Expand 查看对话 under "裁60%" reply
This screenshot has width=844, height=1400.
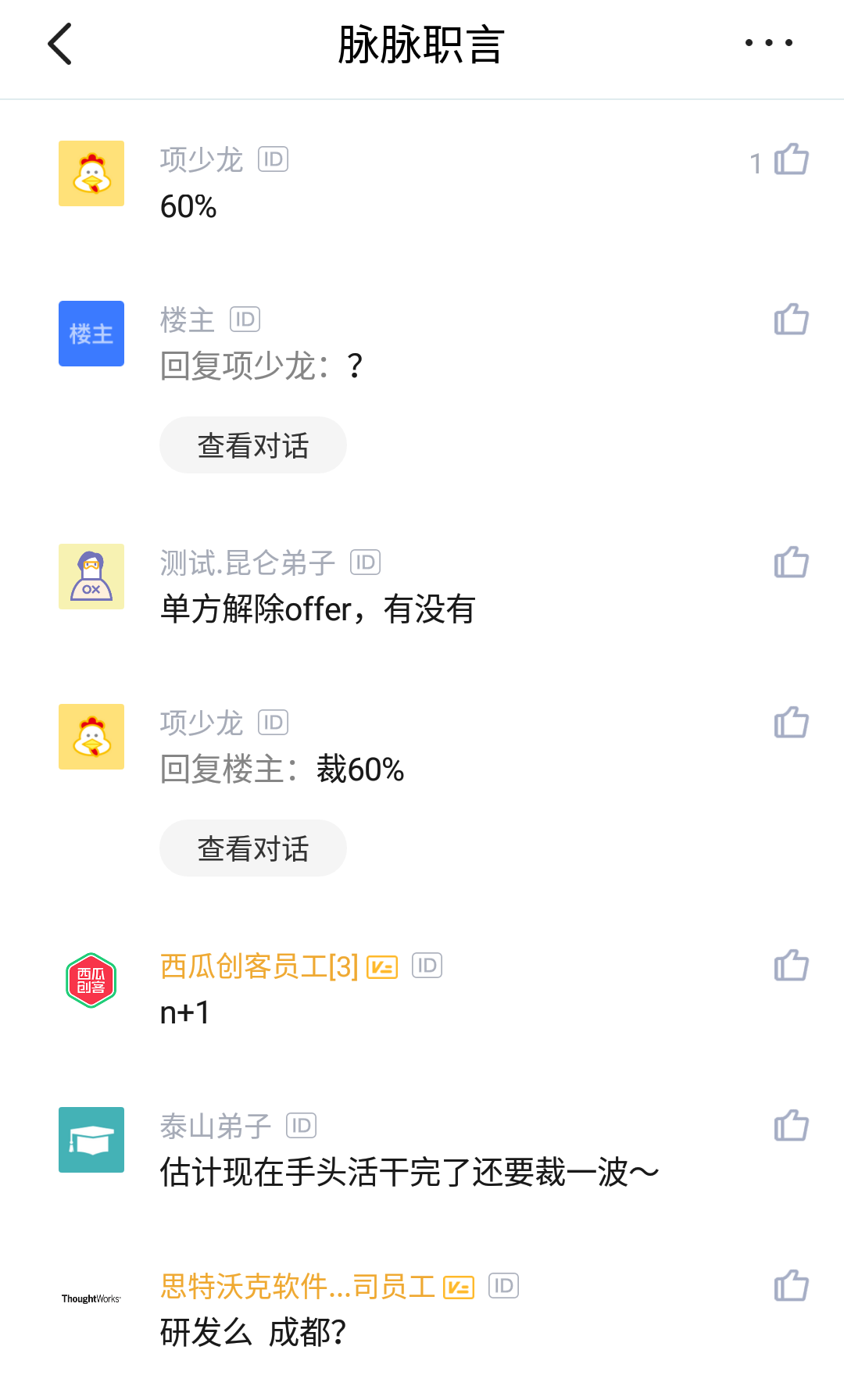[x=253, y=848]
